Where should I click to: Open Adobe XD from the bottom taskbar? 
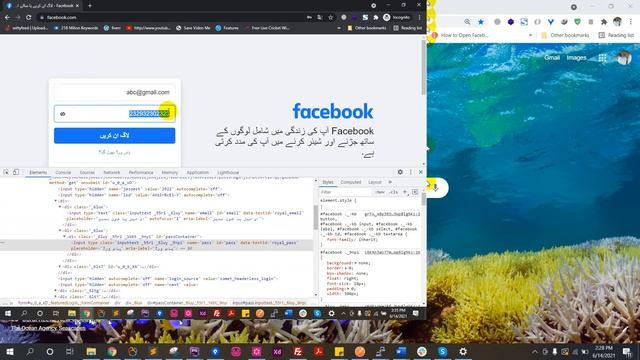[277, 351]
